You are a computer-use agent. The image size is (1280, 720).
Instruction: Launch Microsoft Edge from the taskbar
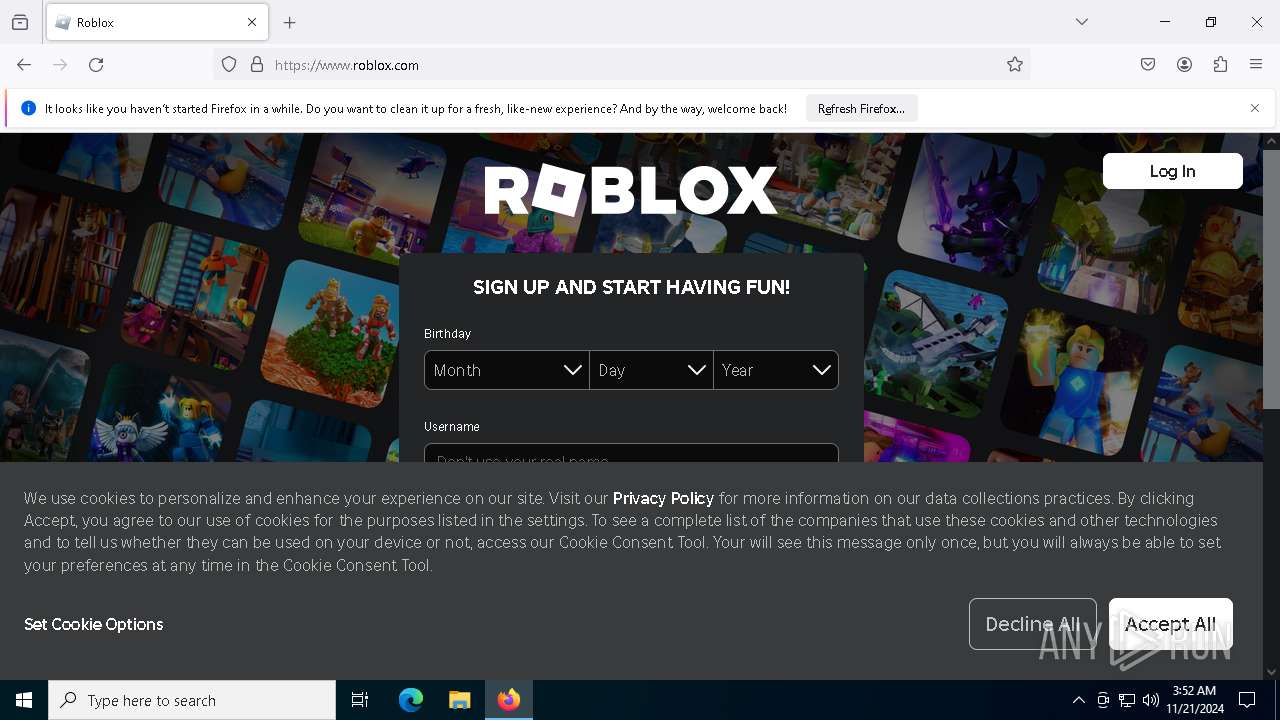coord(411,700)
